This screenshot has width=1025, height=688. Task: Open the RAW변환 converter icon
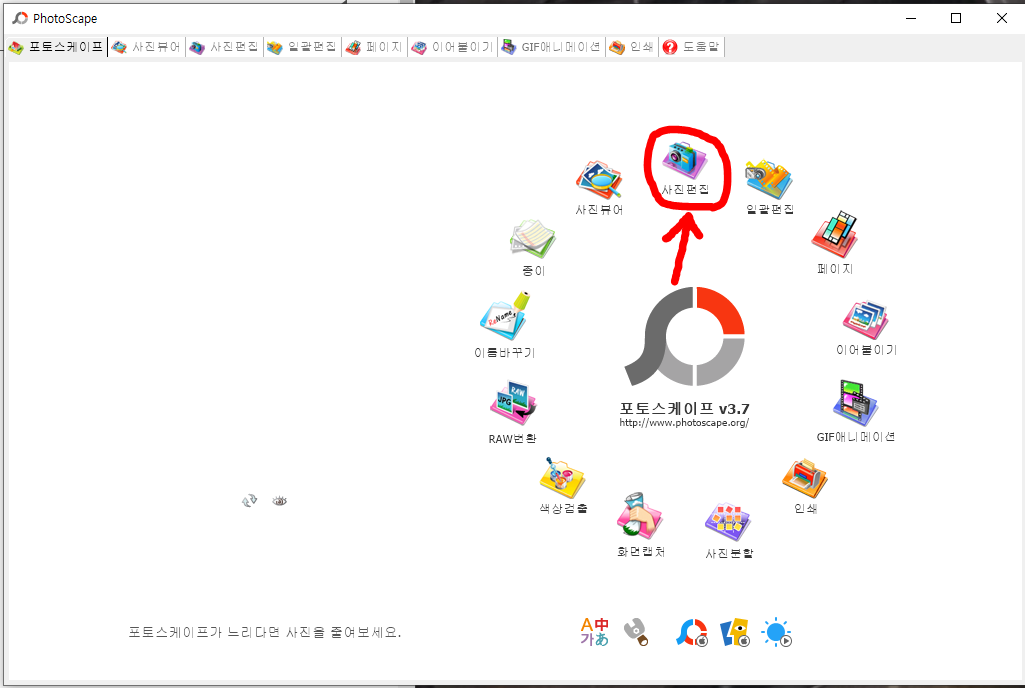(x=513, y=403)
